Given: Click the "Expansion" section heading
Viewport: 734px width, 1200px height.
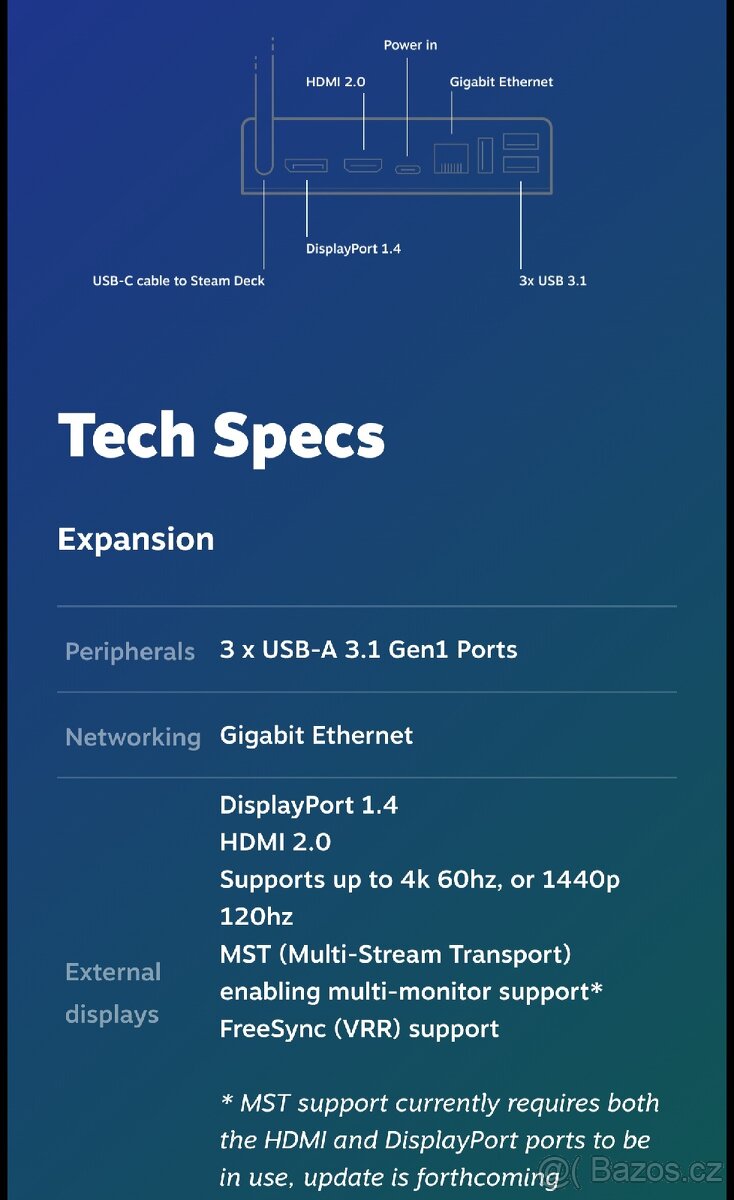Looking at the screenshot, I should click(136, 539).
